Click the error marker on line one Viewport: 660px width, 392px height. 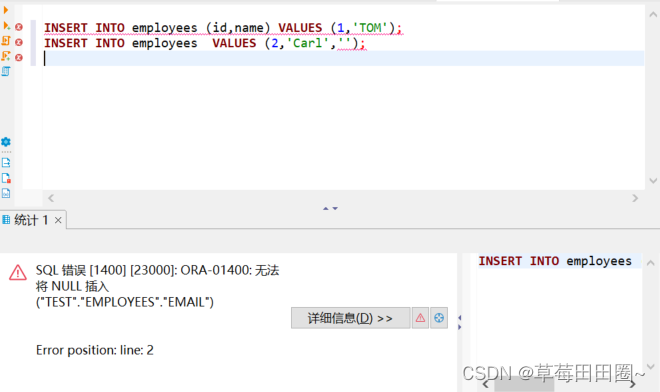pos(19,27)
